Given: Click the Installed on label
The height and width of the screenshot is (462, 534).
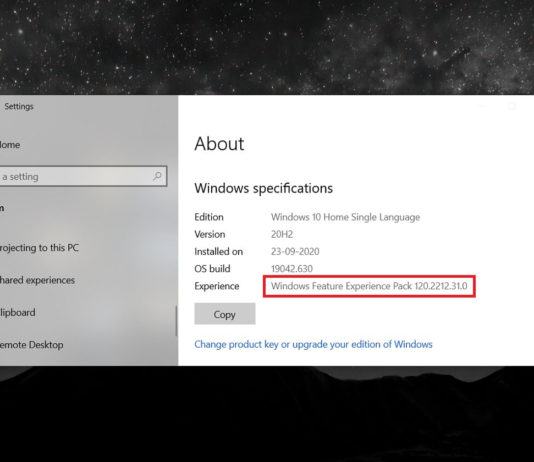Looking at the screenshot, I should point(219,251).
